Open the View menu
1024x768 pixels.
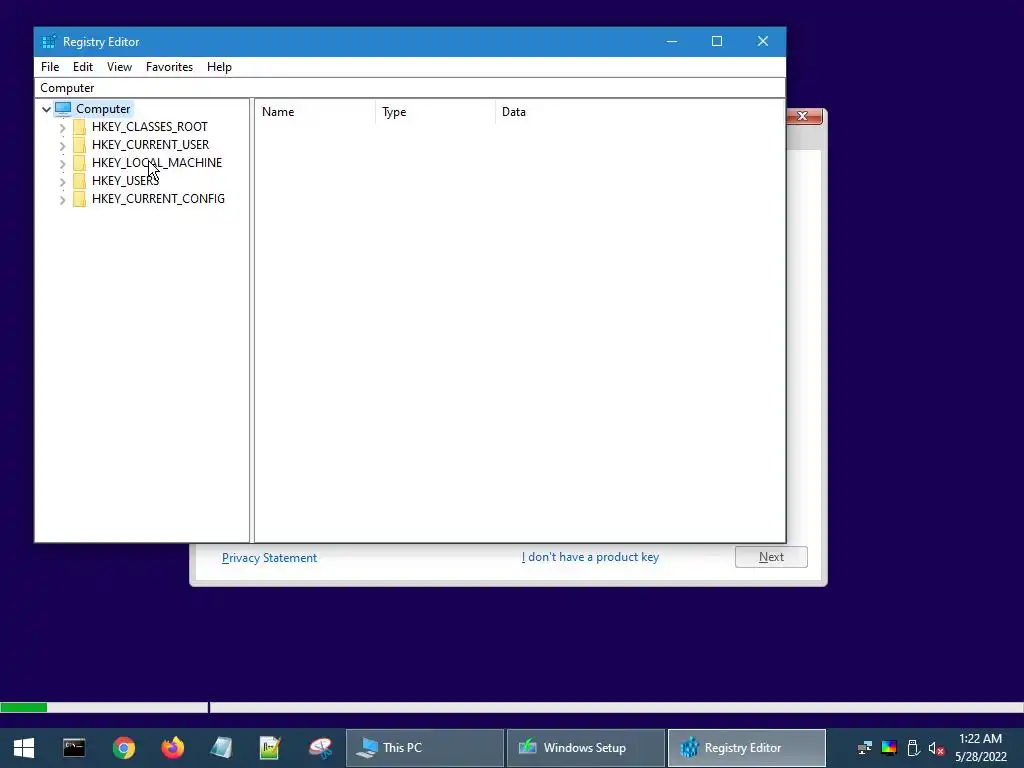120,67
